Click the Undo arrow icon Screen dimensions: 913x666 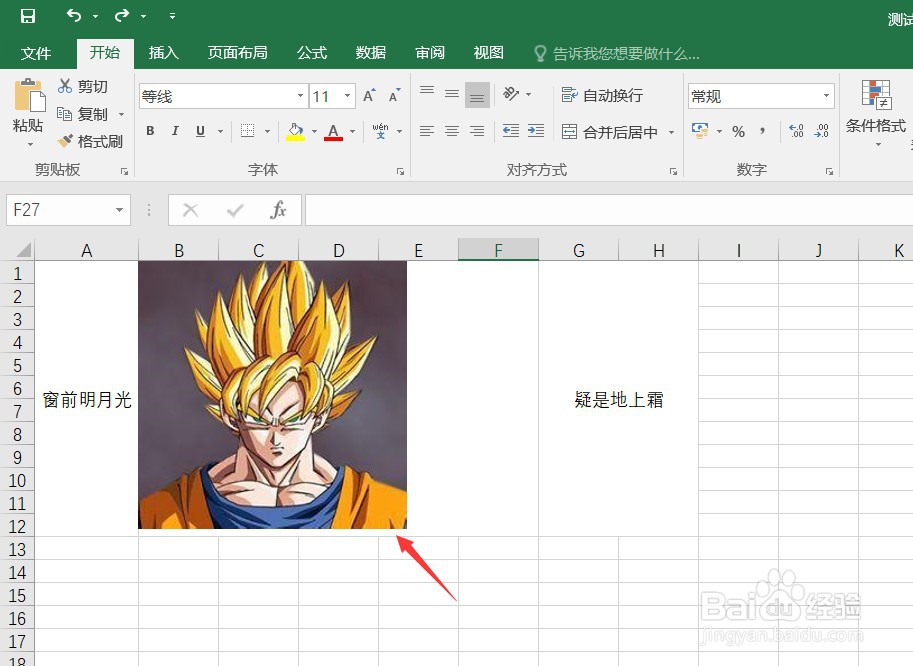click(73, 15)
